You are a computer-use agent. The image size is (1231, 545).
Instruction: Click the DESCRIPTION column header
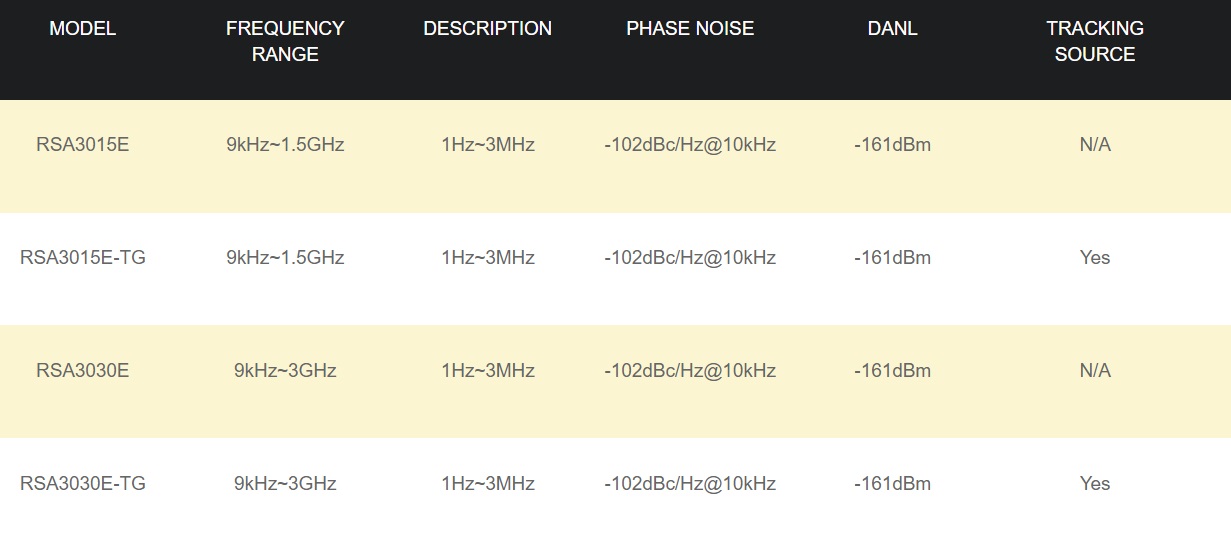coord(487,29)
